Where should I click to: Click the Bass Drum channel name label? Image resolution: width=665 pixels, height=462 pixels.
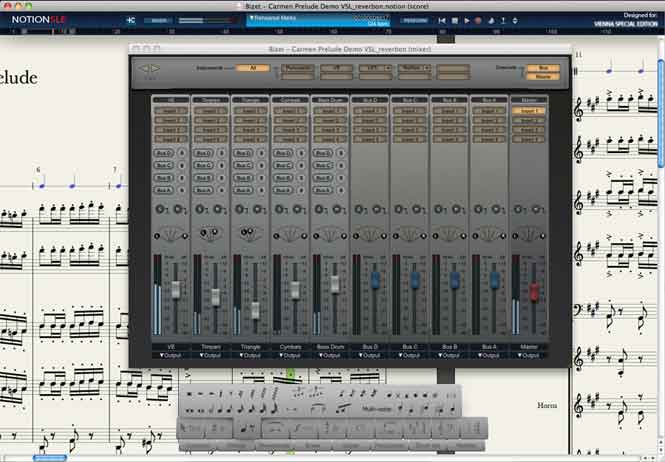coord(330,347)
